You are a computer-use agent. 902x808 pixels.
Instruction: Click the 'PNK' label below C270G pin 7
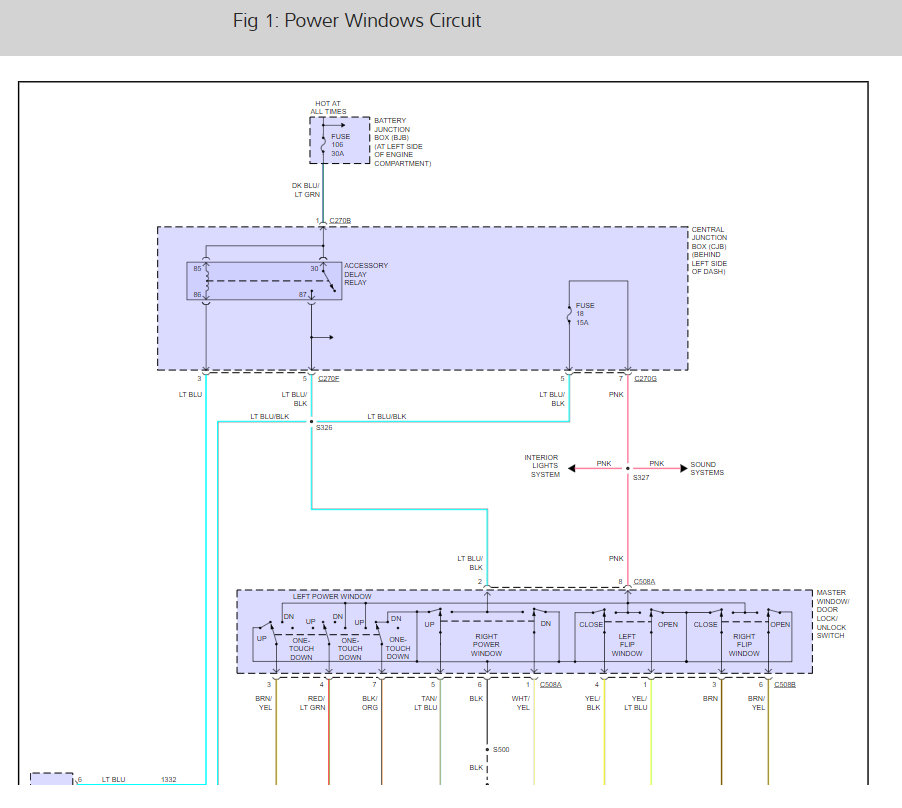tap(616, 395)
